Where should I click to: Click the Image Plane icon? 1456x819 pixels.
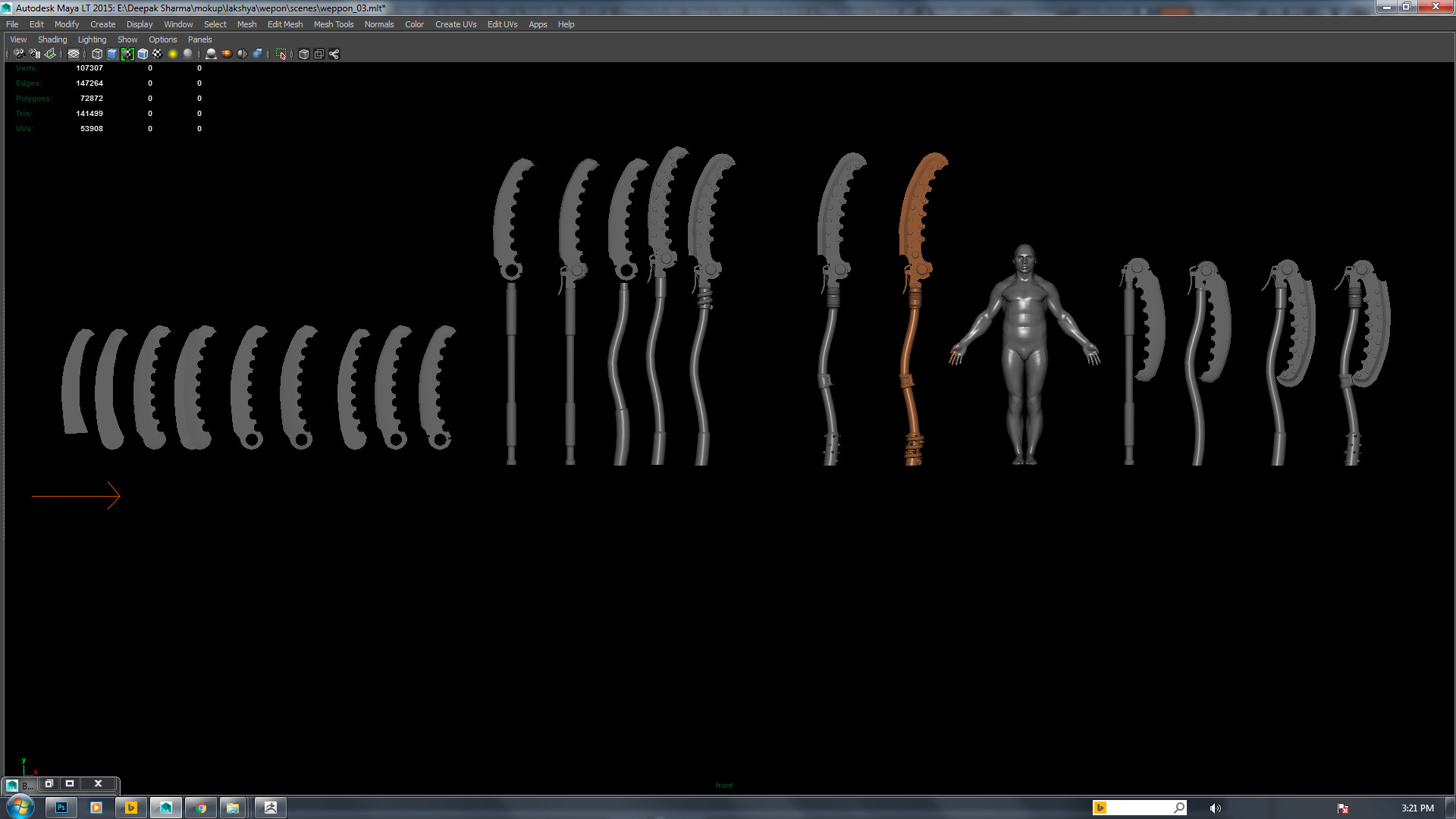51,54
